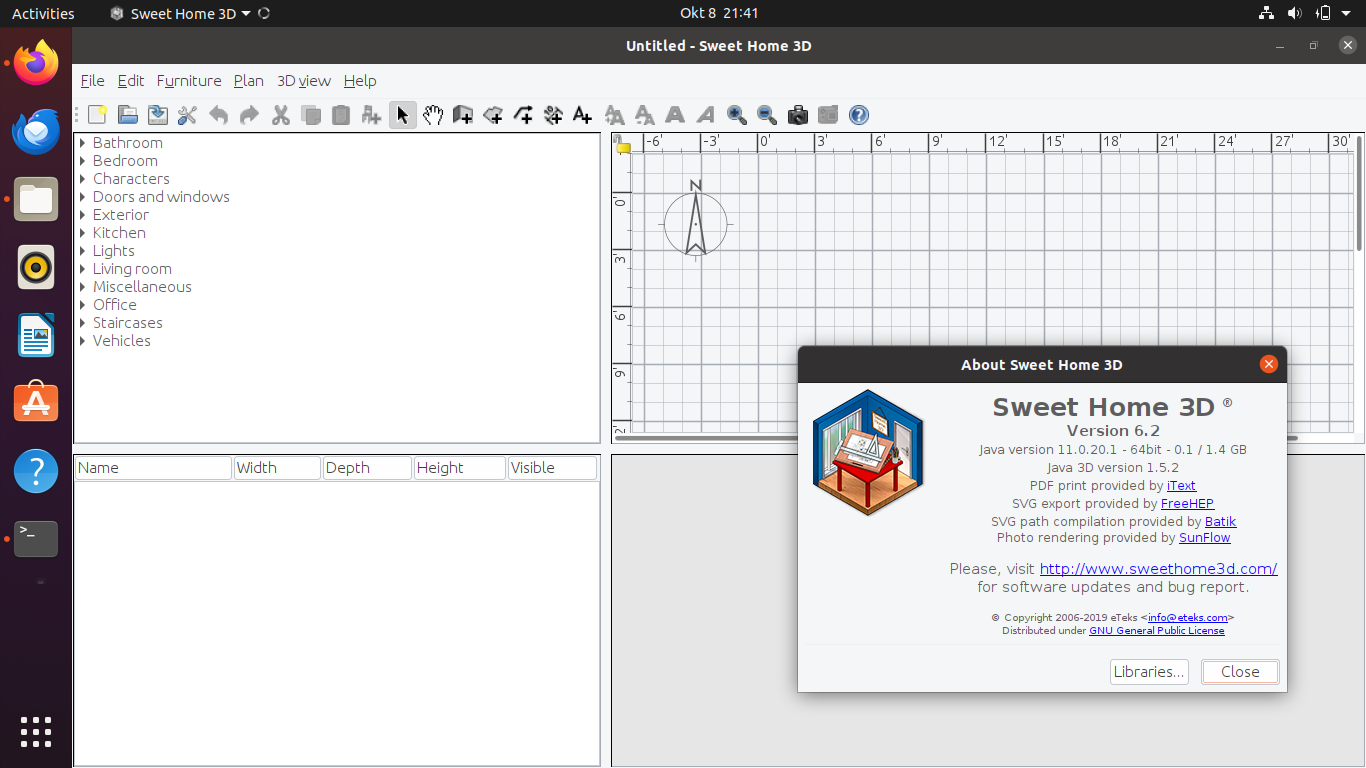Image resolution: width=1366 pixels, height=768 pixels.
Task: Expand the Kitchen category arrow
Action: pyautogui.click(x=83, y=233)
